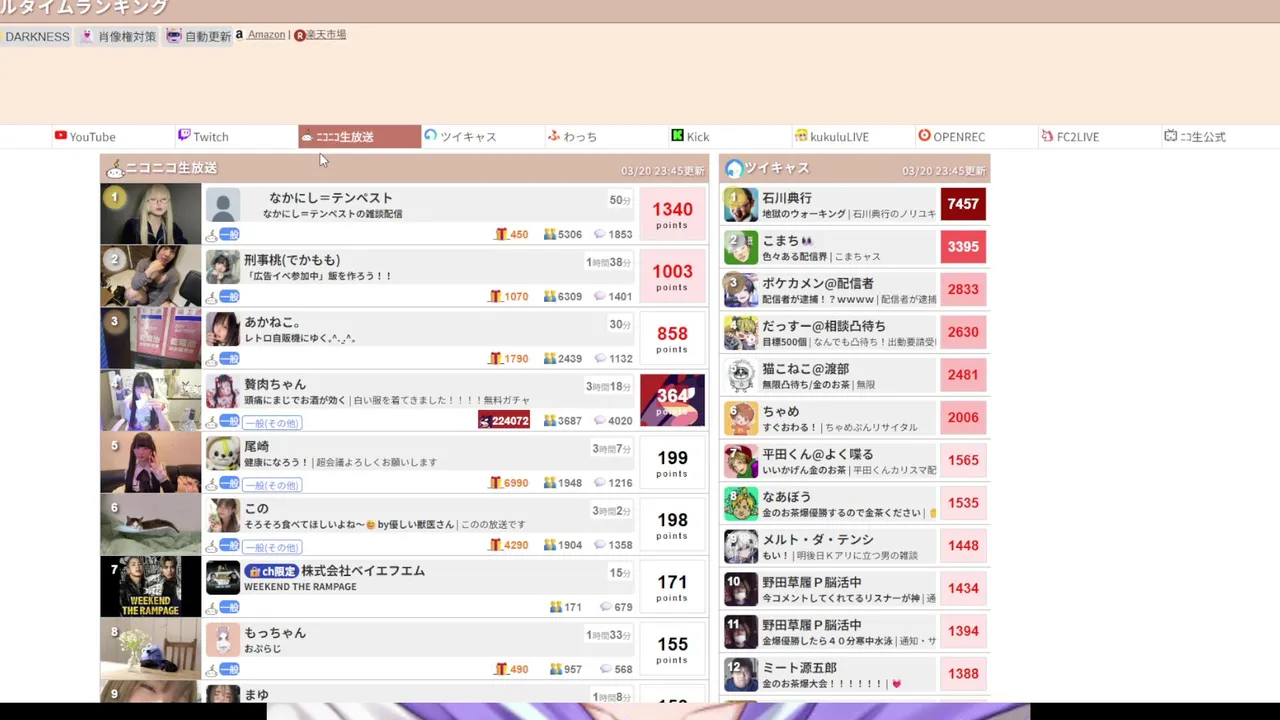The height and width of the screenshot is (720, 1280).
Task: Click なかにし=テンペスト default avatar icon
Action: click(223, 205)
